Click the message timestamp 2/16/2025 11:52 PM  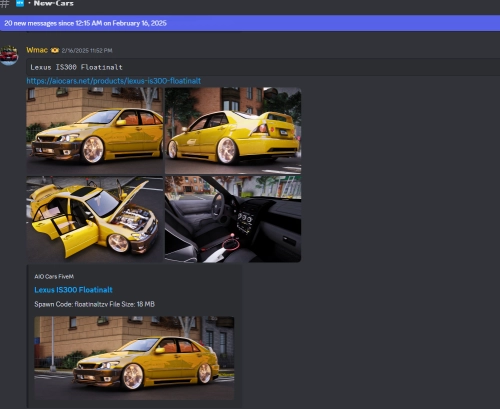tap(87, 51)
